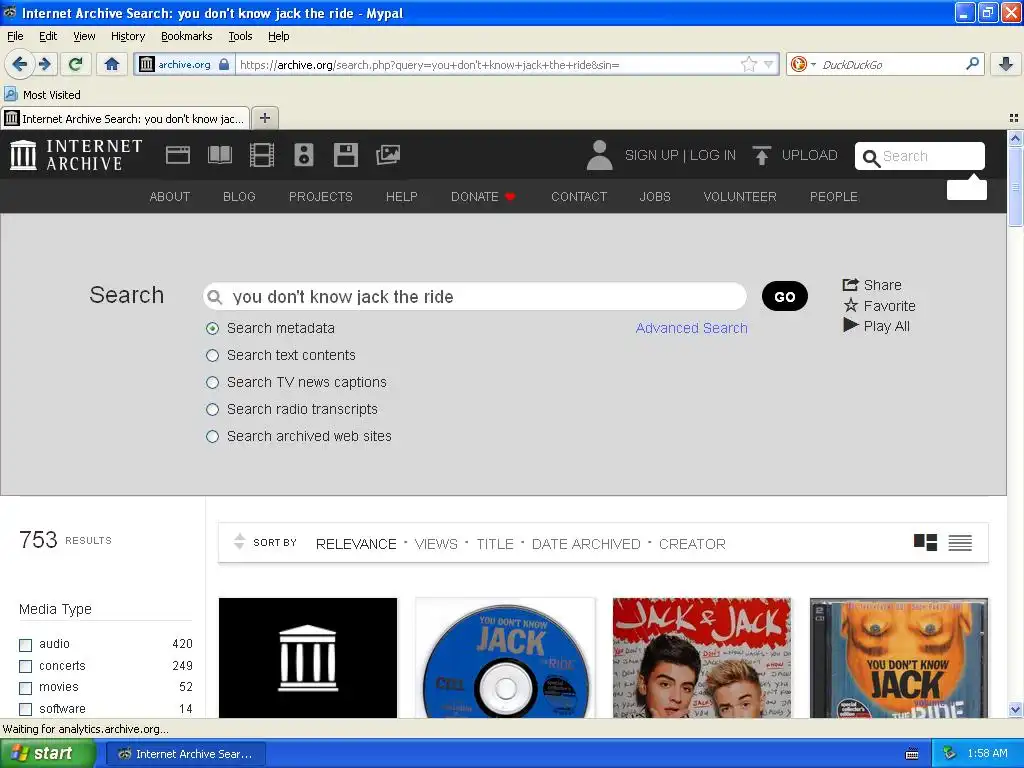Open the Bookmarks menu
Image resolution: width=1024 pixels, height=768 pixels.
(187, 36)
